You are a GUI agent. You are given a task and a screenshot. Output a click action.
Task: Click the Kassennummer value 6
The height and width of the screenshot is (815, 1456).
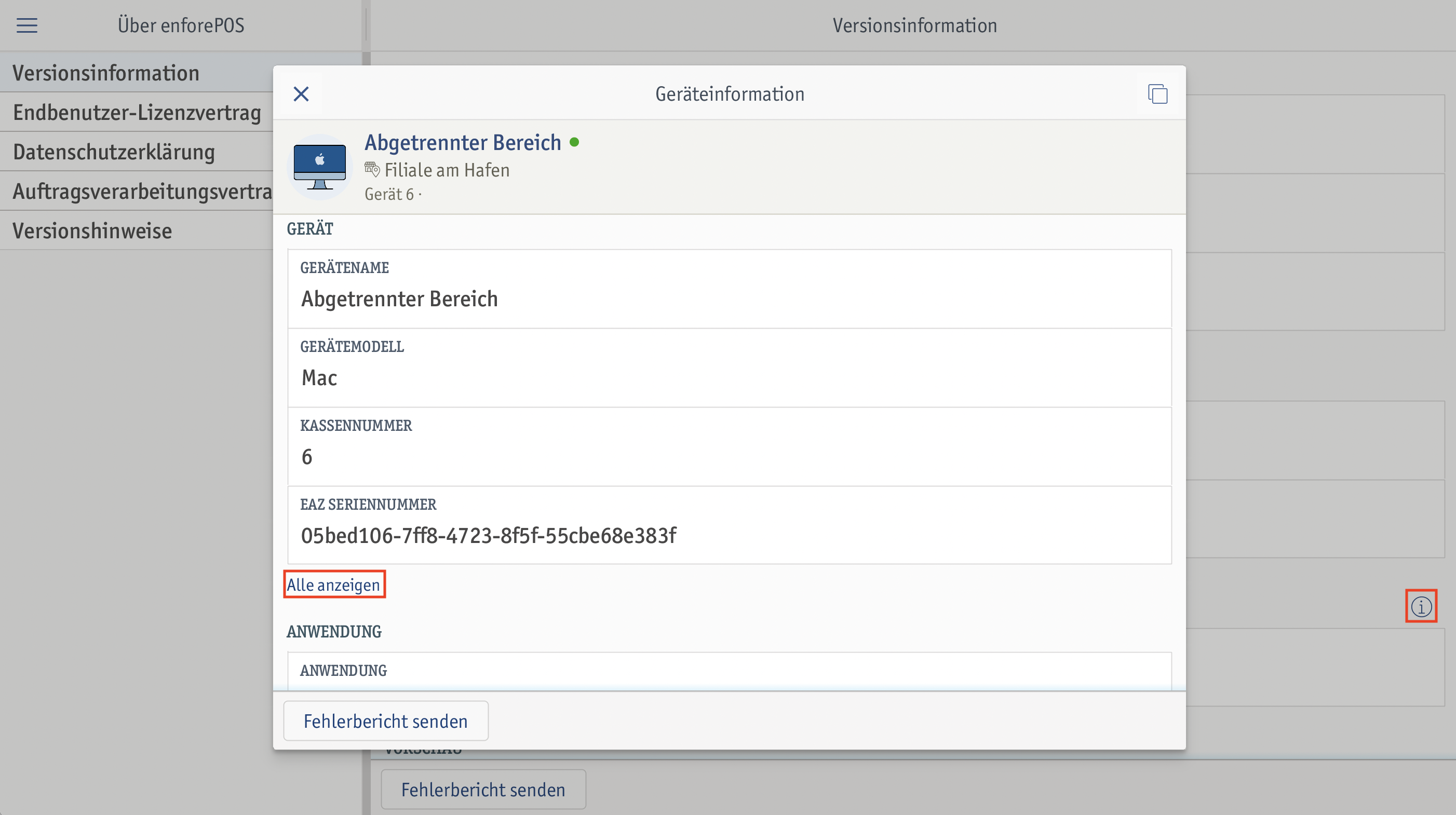[x=307, y=457]
